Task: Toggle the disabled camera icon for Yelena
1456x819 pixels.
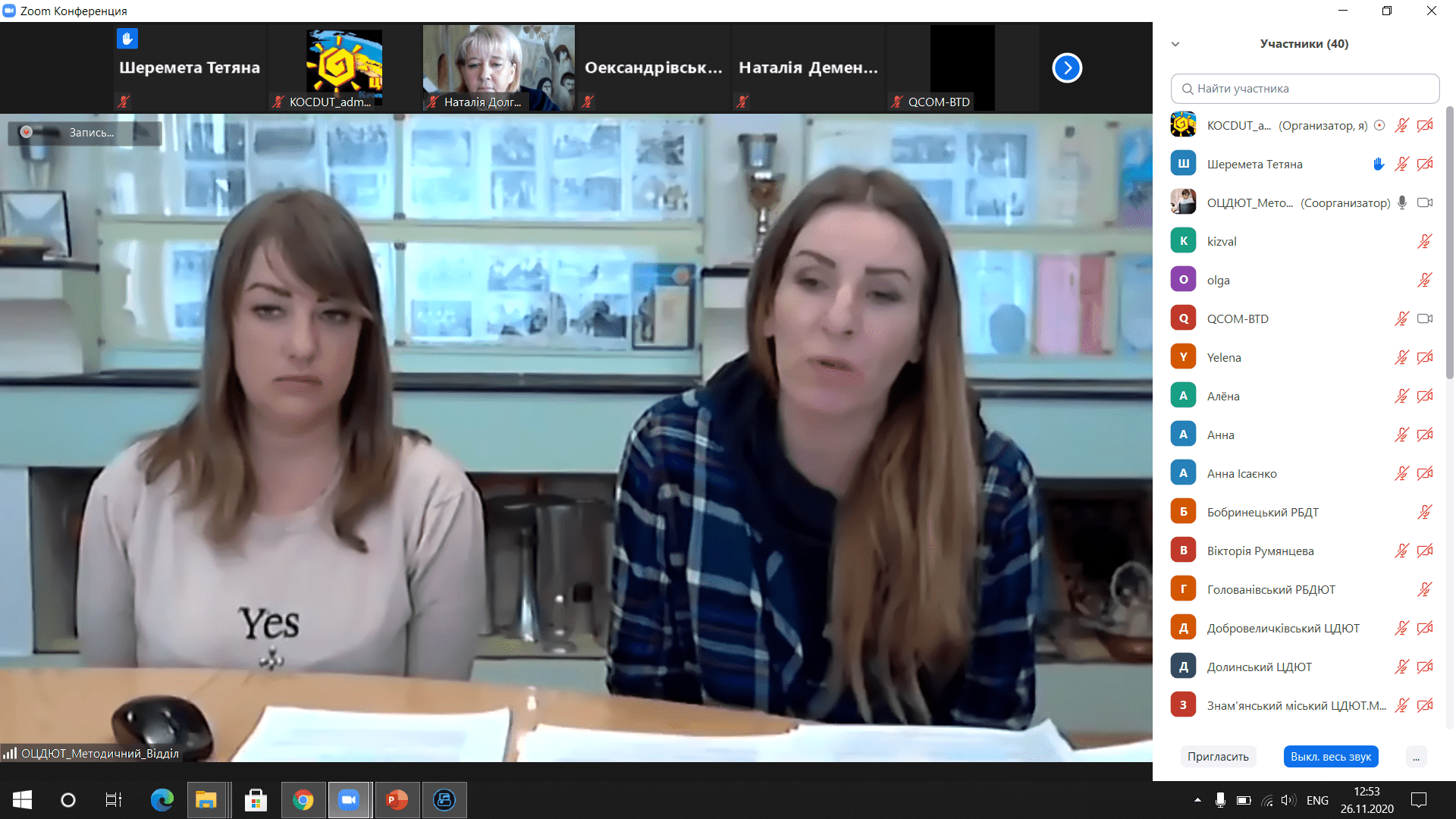Action: click(x=1424, y=357)
